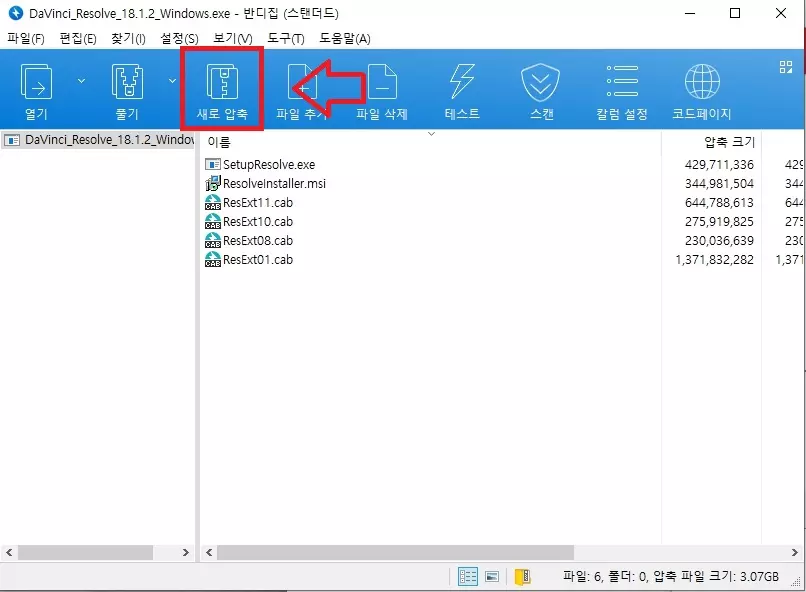Sort by 이름 column header
806x592 pixels.
[x=219, y=142]
